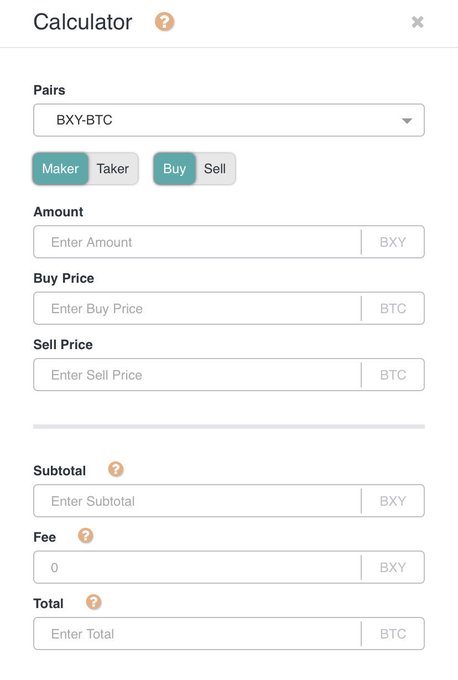Click the BXY unit label in Amount

click(x=393, y=242)
